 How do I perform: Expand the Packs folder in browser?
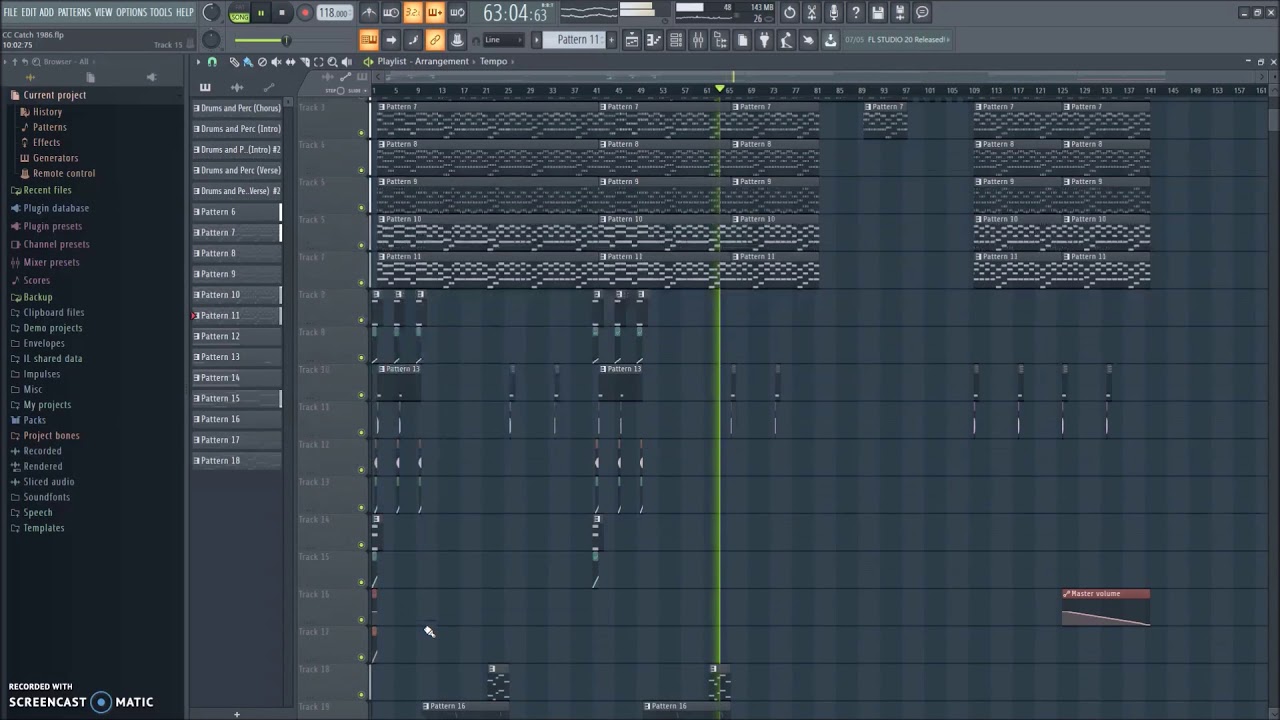click(x=34, y=420)
